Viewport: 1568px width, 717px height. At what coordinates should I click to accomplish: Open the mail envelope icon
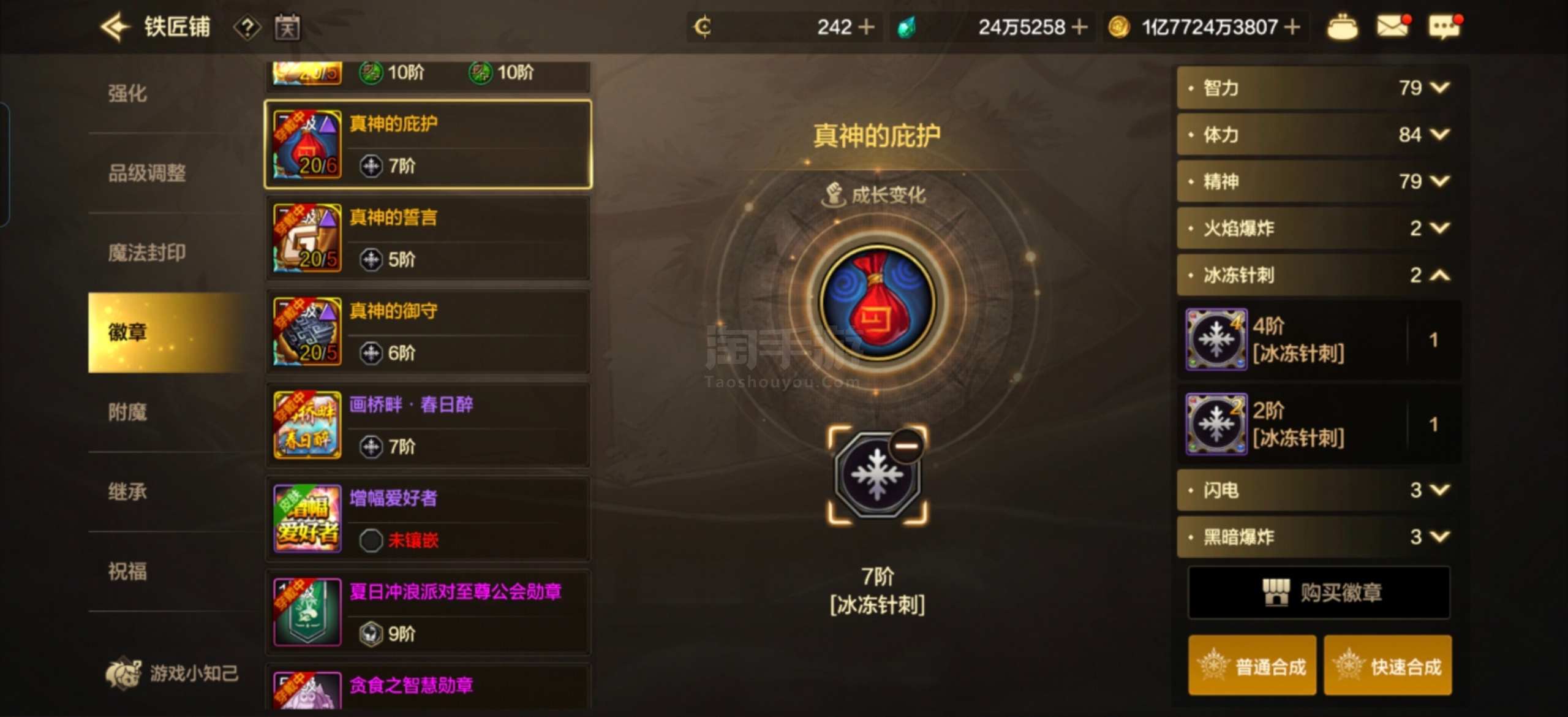click(1393, 26)
